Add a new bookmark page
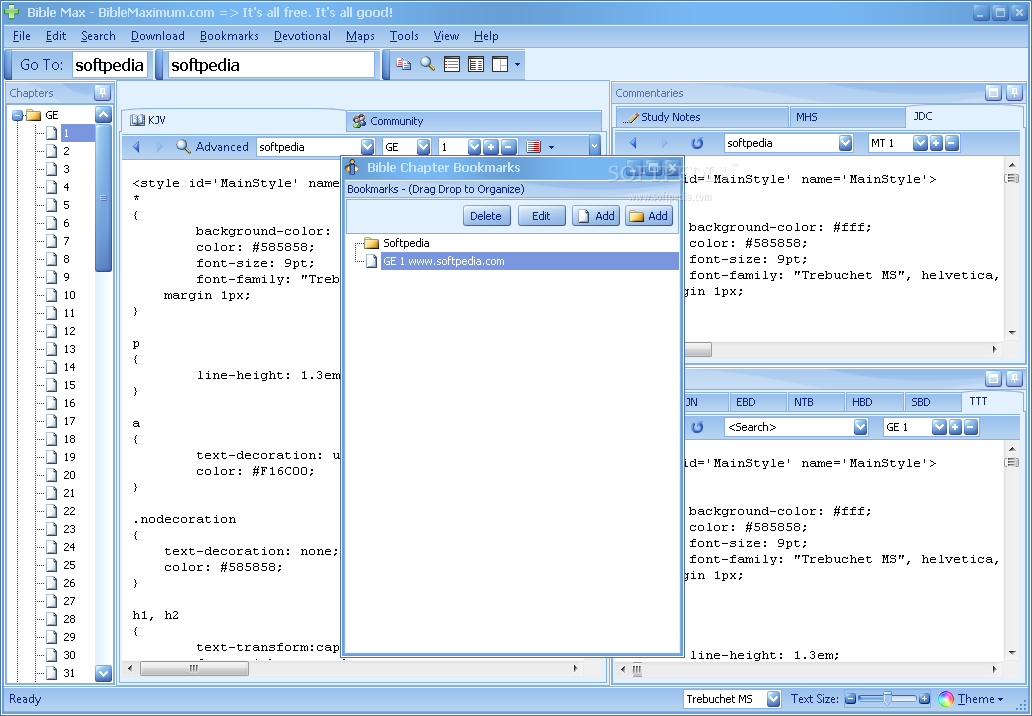Viewport: 1032px width, 716px height. point(596,216)
